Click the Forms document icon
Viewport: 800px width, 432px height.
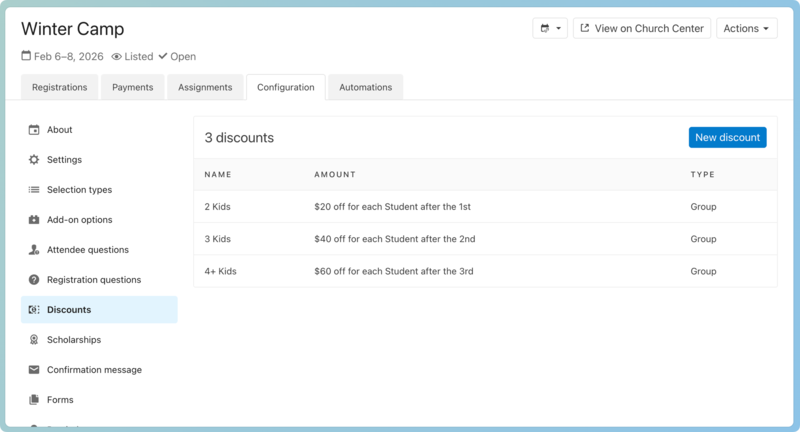(34, 400)
